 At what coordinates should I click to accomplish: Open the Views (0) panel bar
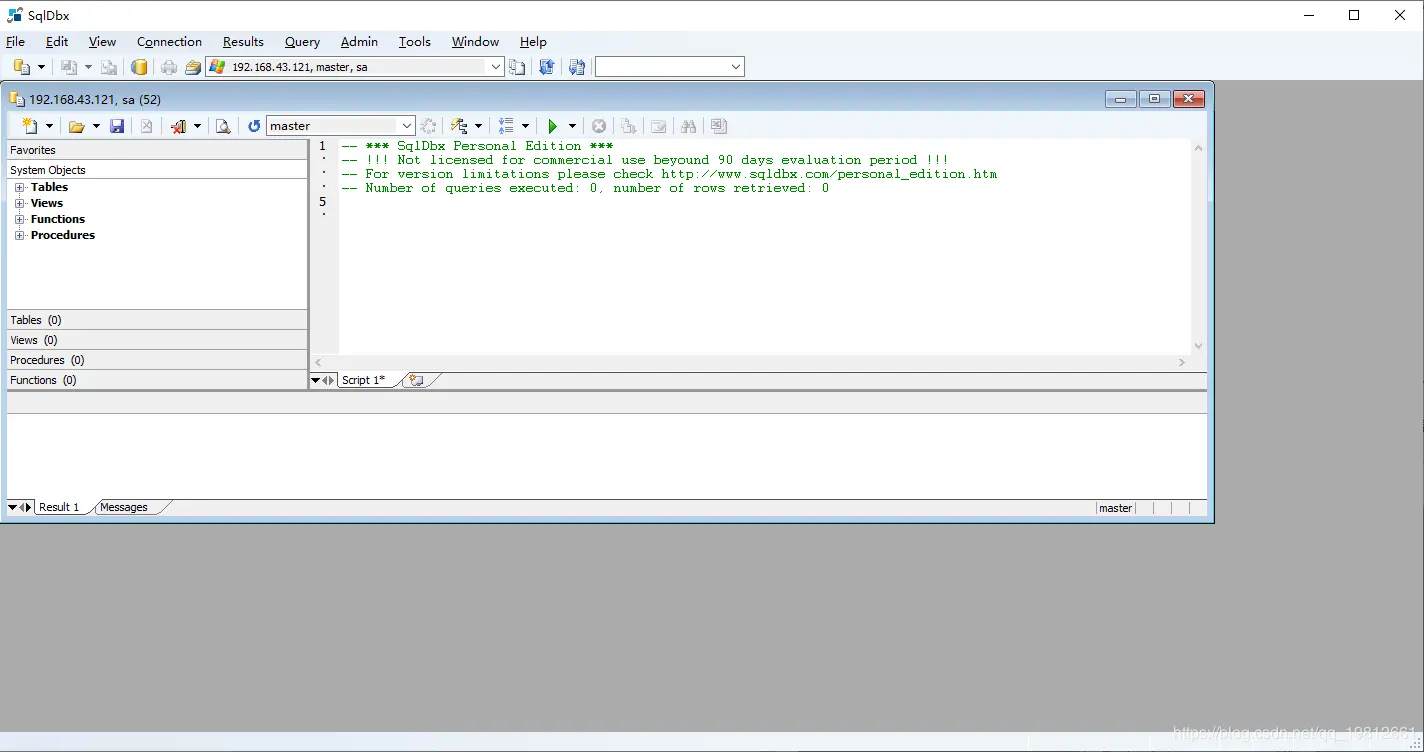click(157, 340)
